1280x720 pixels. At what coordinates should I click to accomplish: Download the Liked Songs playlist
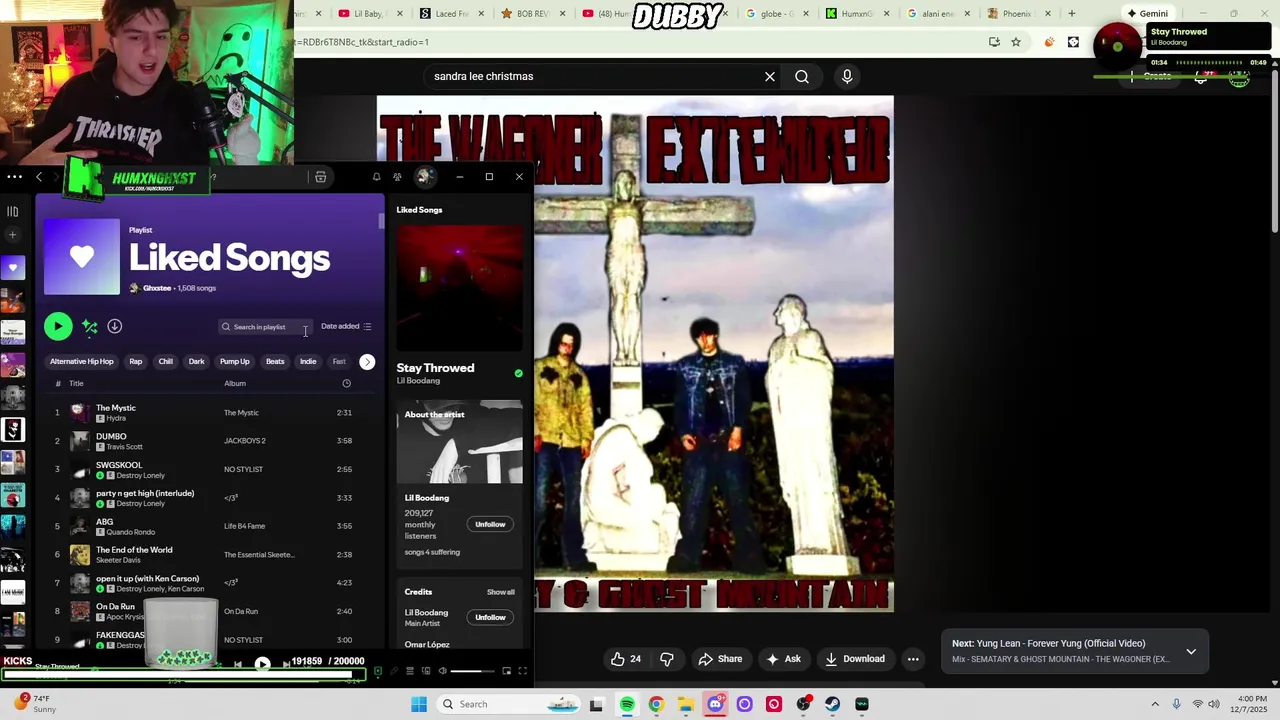114,326
